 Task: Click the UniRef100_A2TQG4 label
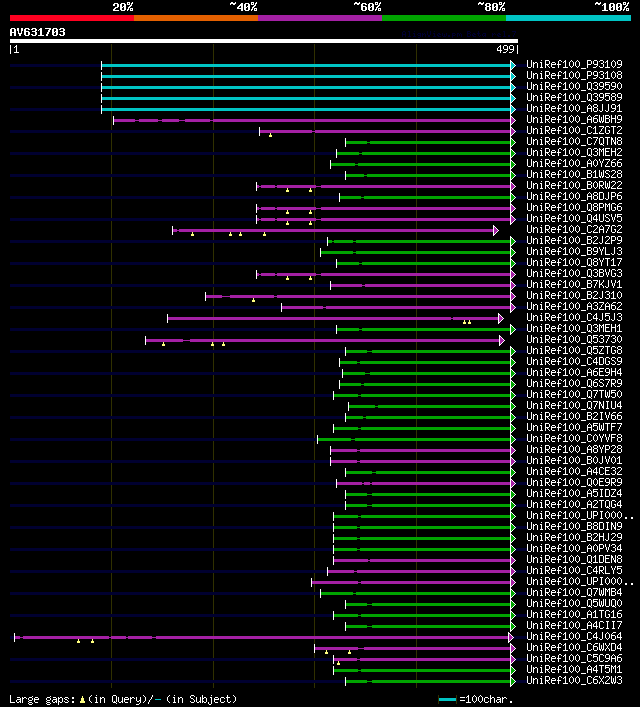574,505
